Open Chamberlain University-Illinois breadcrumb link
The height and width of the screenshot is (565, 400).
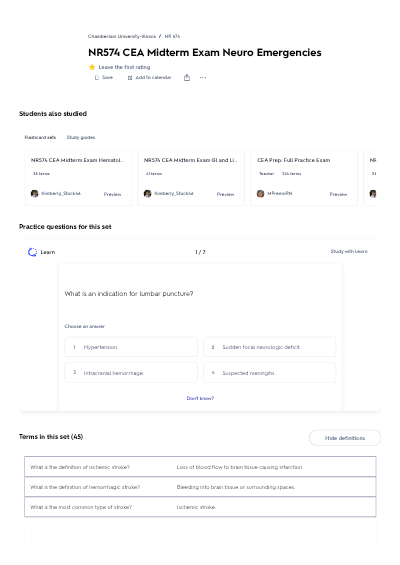[122, 36]
